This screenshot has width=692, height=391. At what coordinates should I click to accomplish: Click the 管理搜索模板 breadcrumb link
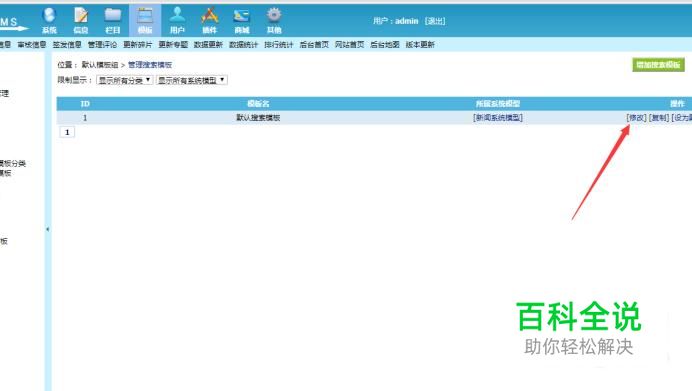pos(150,65)
